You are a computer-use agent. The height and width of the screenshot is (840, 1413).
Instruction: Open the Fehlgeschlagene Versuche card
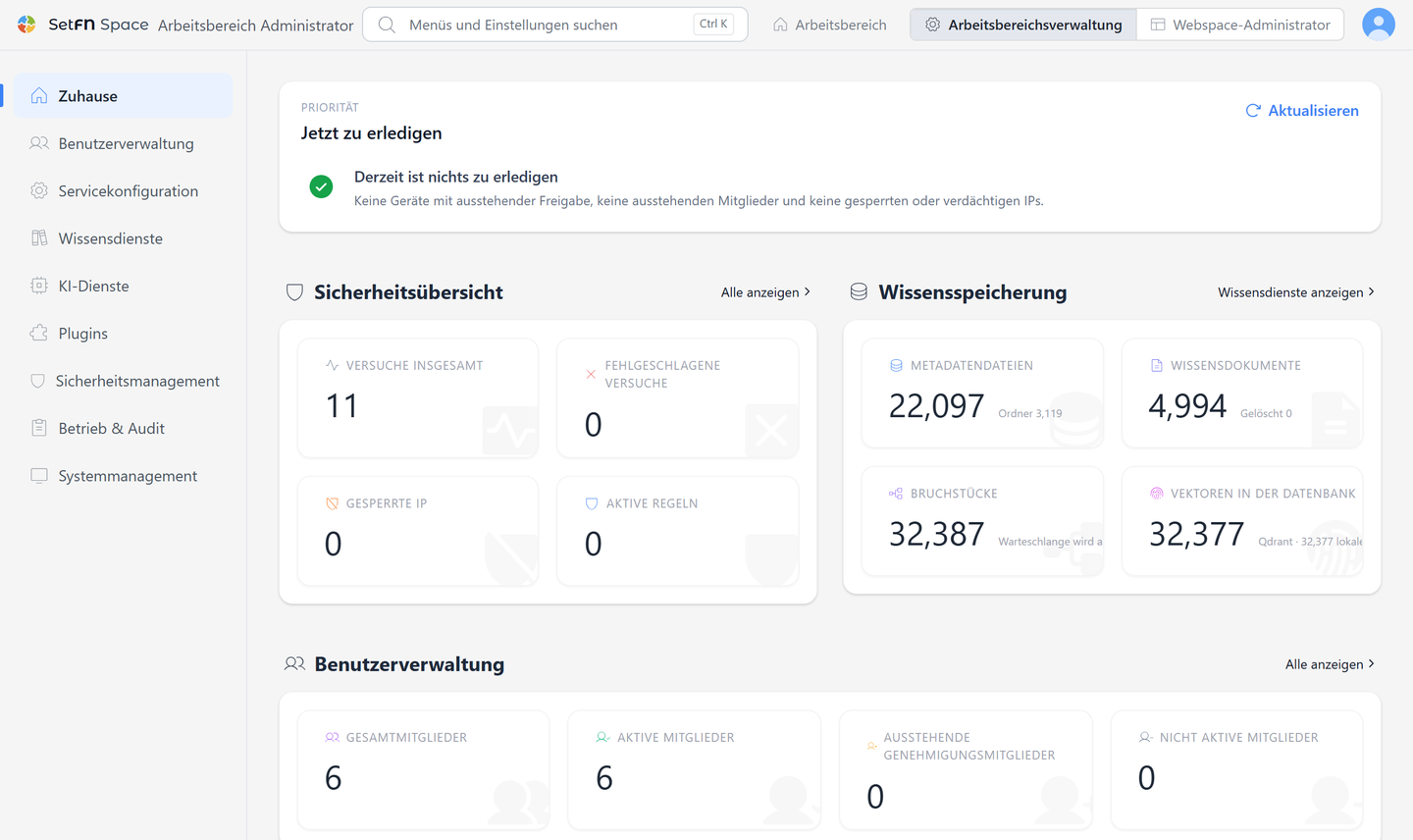pyautogui.click(x=678, y=397)
